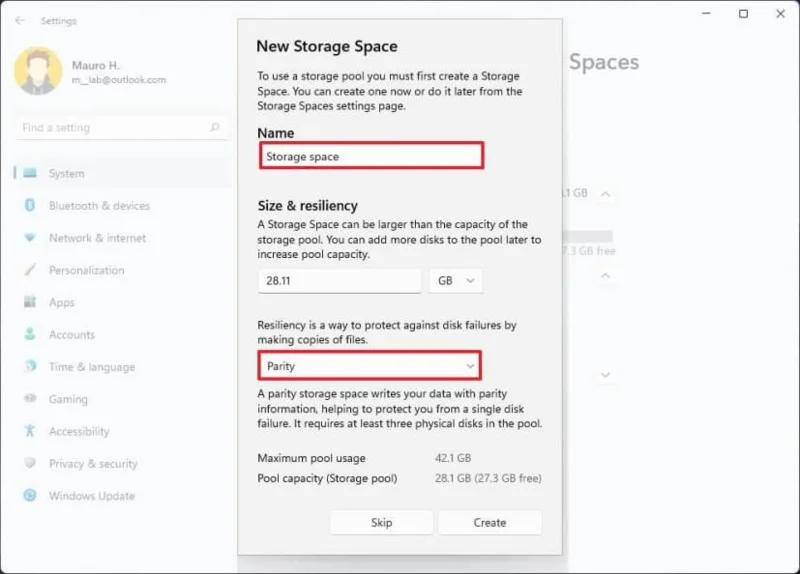This screenshot has width=800, height=574.
Task: Click the pool usage bar behind dialog
Action: point(587,236)
